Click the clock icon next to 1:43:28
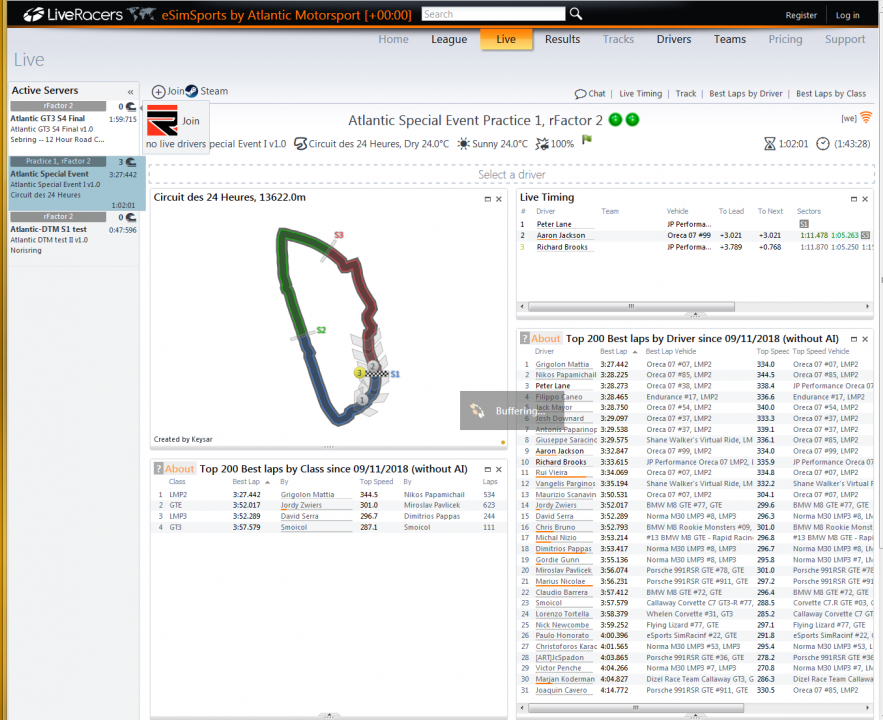The image size is (883, 720). (x=823, y=144)
